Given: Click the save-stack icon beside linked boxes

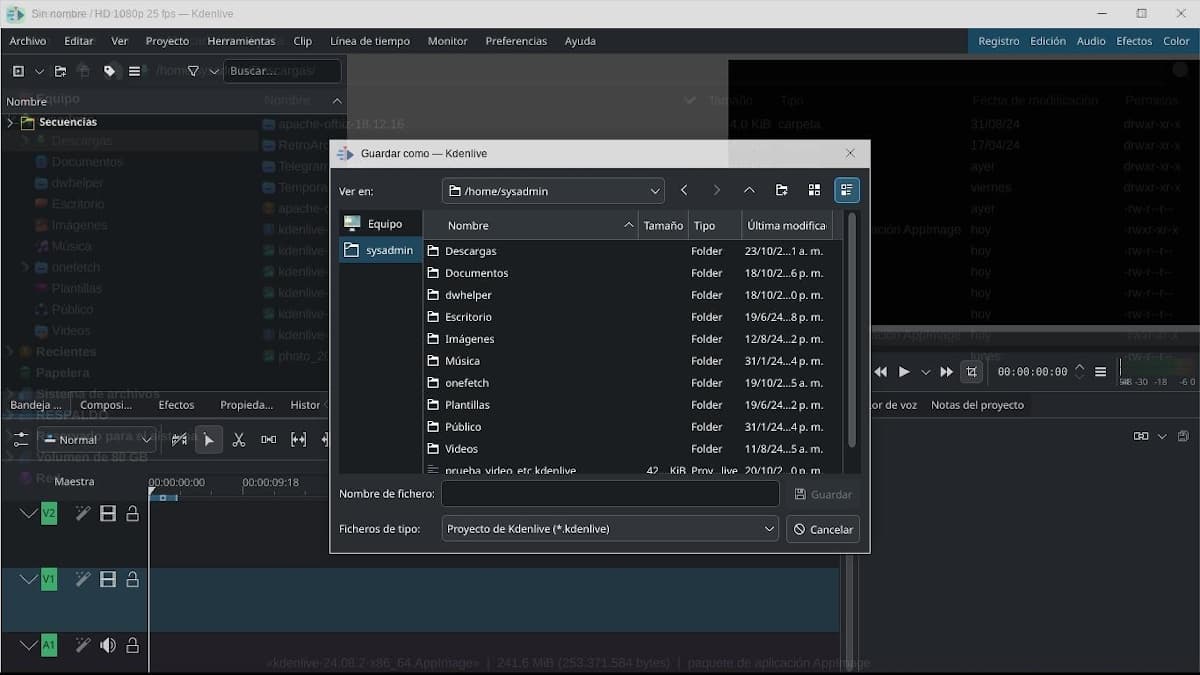Looking at the screenshot, I should click(1183, 436).
